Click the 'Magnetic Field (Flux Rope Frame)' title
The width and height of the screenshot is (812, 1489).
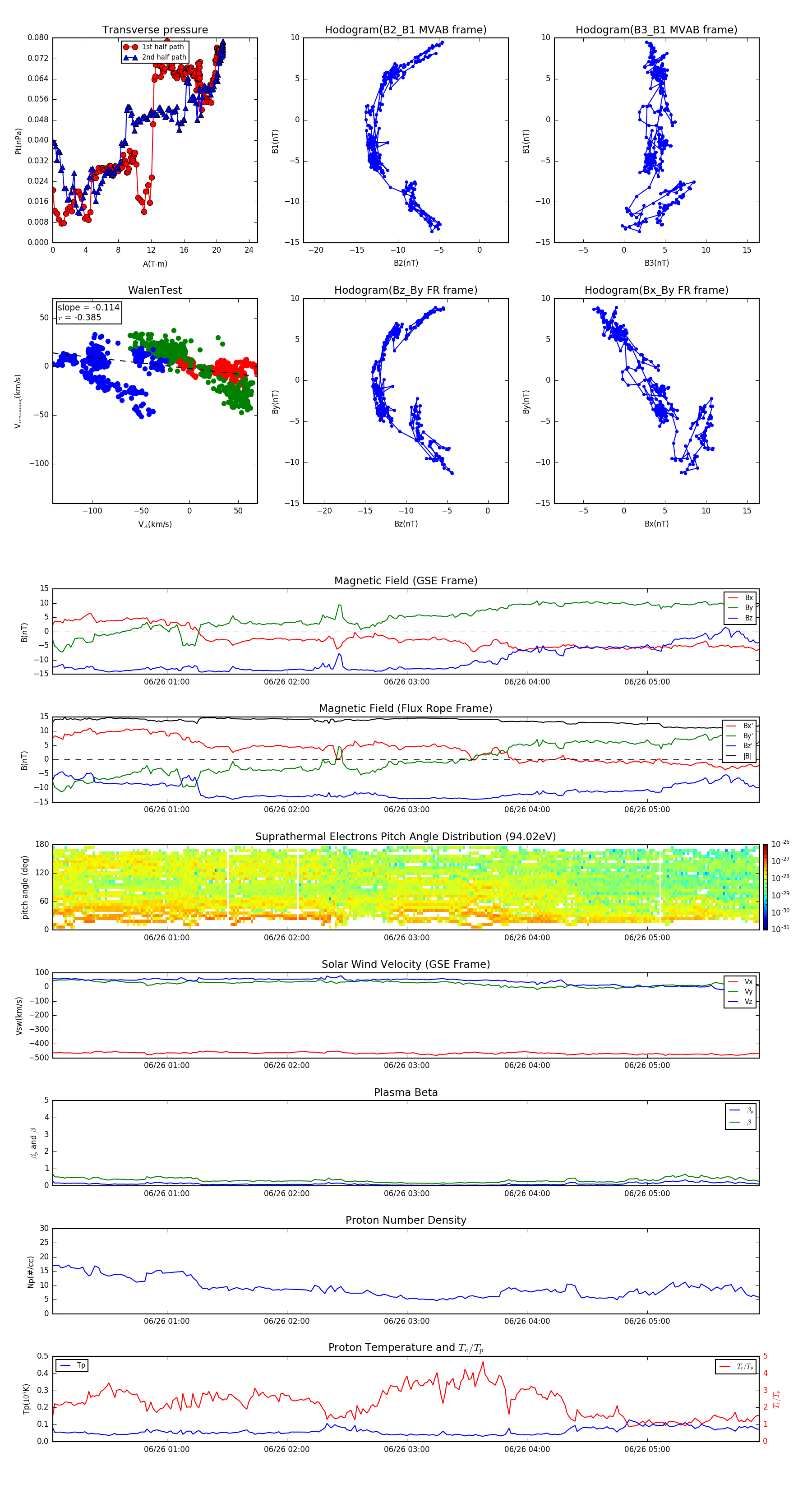pos(406,709)
